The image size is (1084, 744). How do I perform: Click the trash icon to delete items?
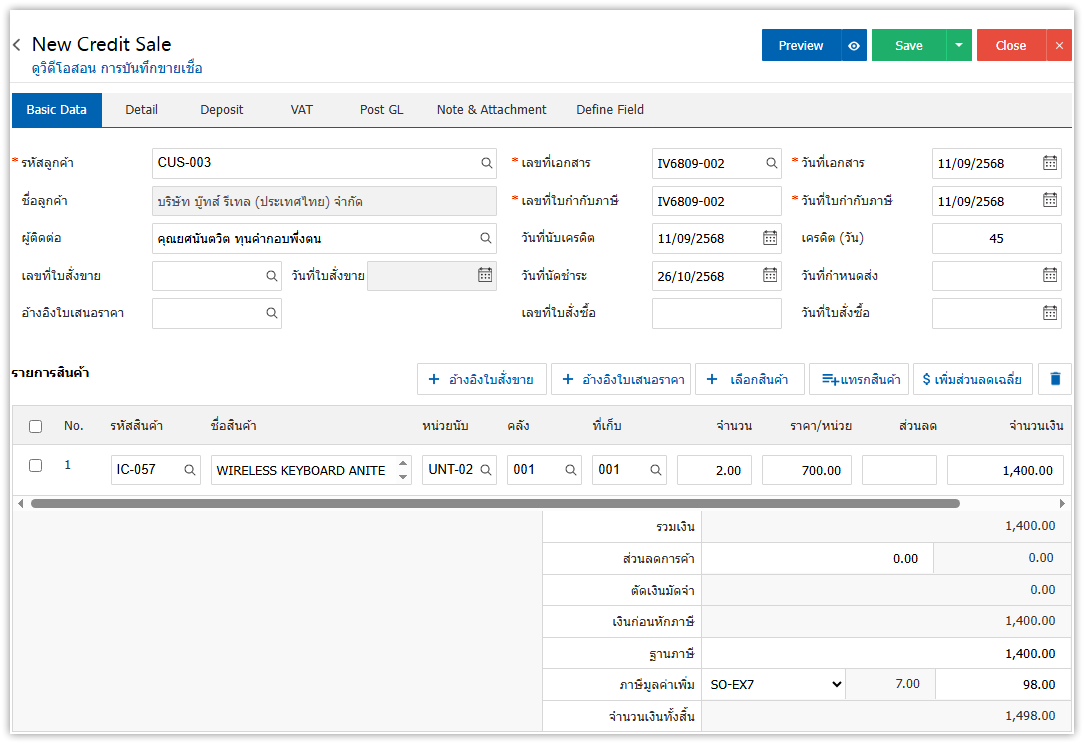[x=1054, y=379]
